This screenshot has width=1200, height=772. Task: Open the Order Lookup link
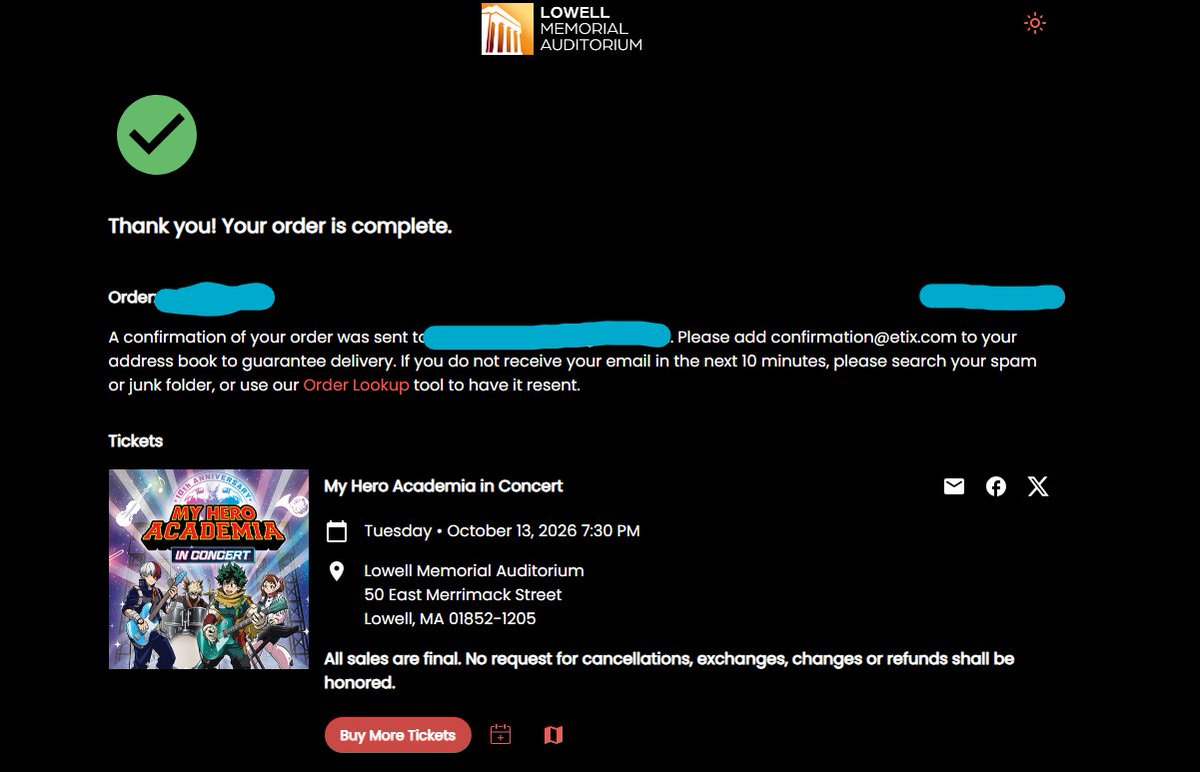356,385
